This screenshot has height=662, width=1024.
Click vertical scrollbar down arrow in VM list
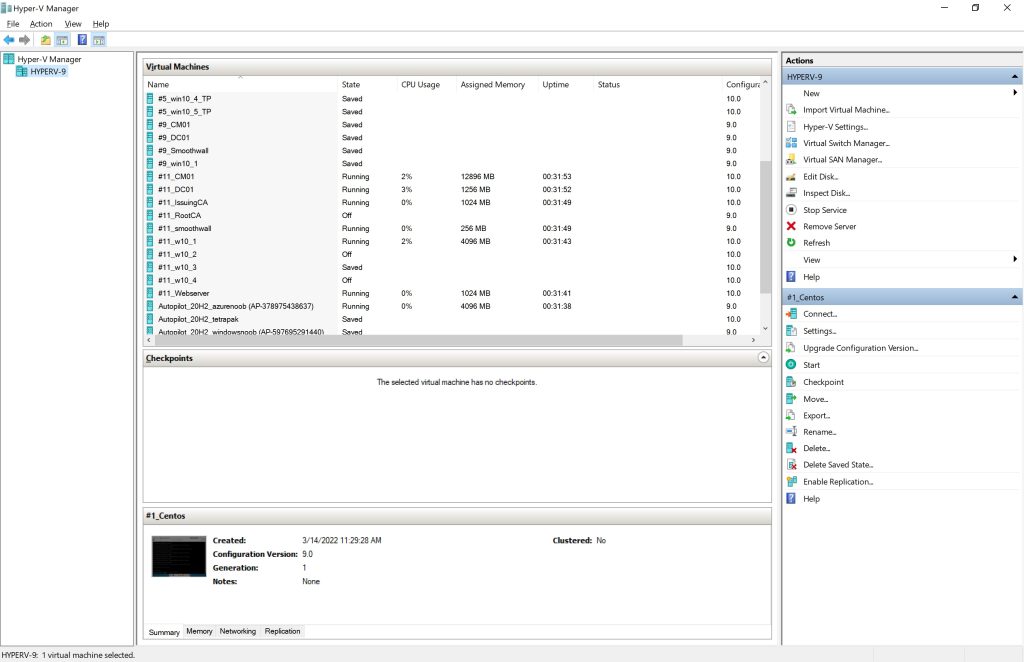pyautogui.click(x=765, y=329)
